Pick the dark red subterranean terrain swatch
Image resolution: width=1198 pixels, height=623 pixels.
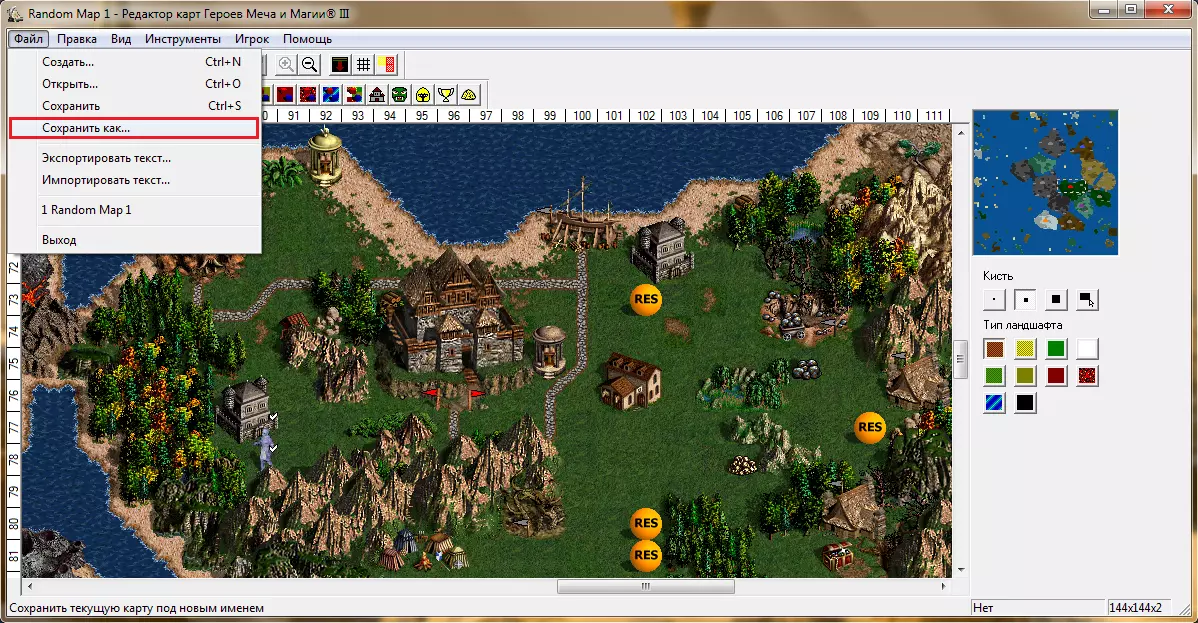coord(1056,375)
